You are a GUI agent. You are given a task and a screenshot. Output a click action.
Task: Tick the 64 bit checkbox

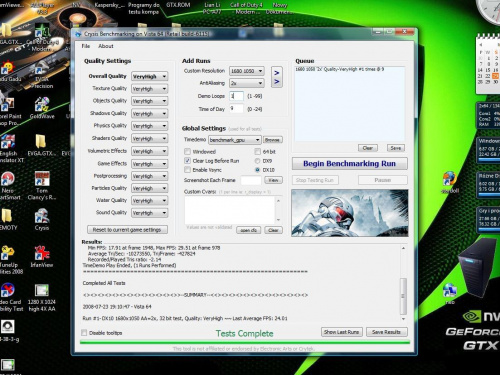pyautogui.click(x=257, y=152)
